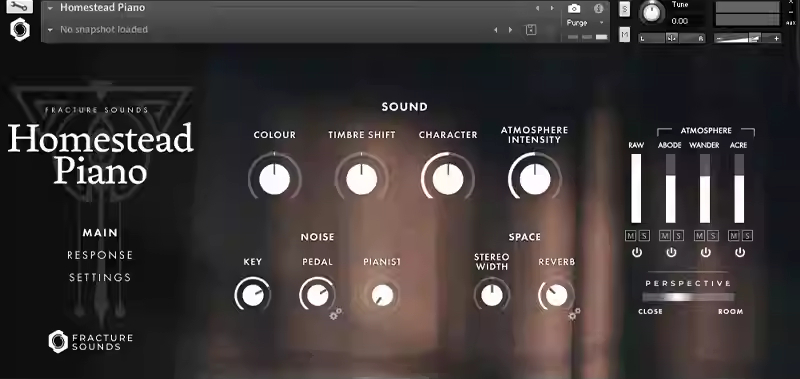
Task: Toggle RAW channel power button
Action: coord(637,252)
